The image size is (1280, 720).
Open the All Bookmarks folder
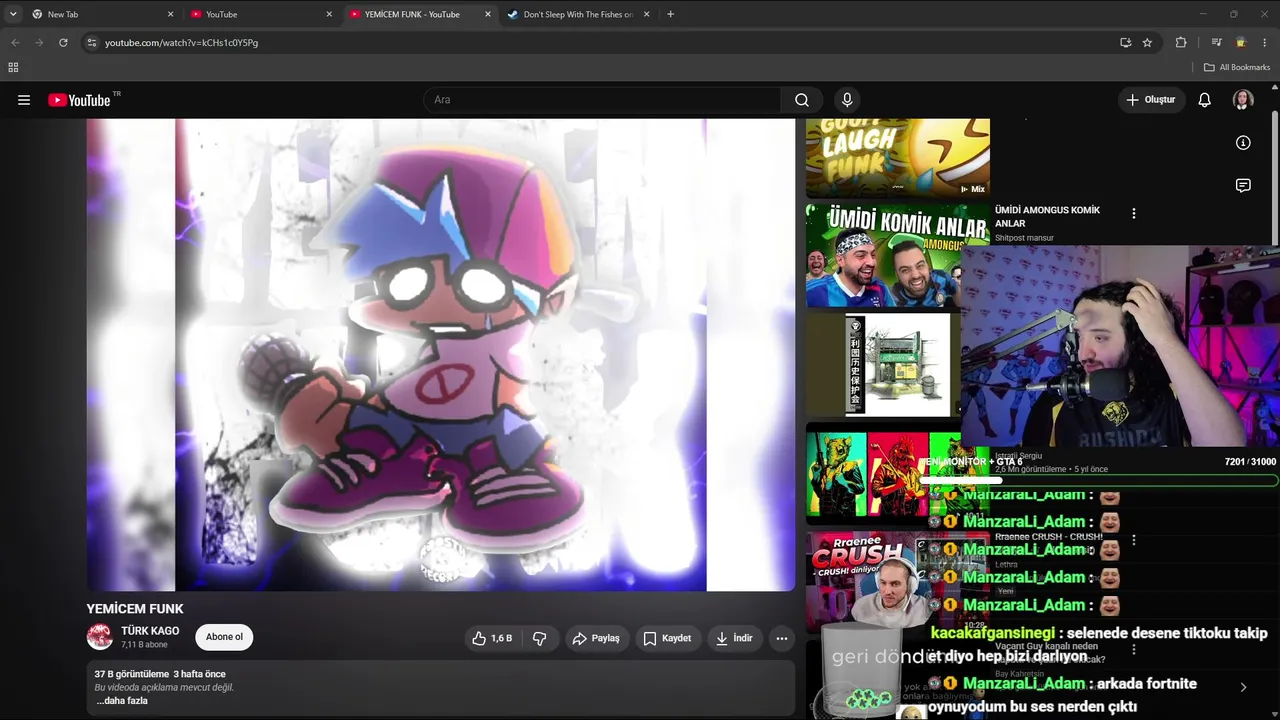point(1236,67)
